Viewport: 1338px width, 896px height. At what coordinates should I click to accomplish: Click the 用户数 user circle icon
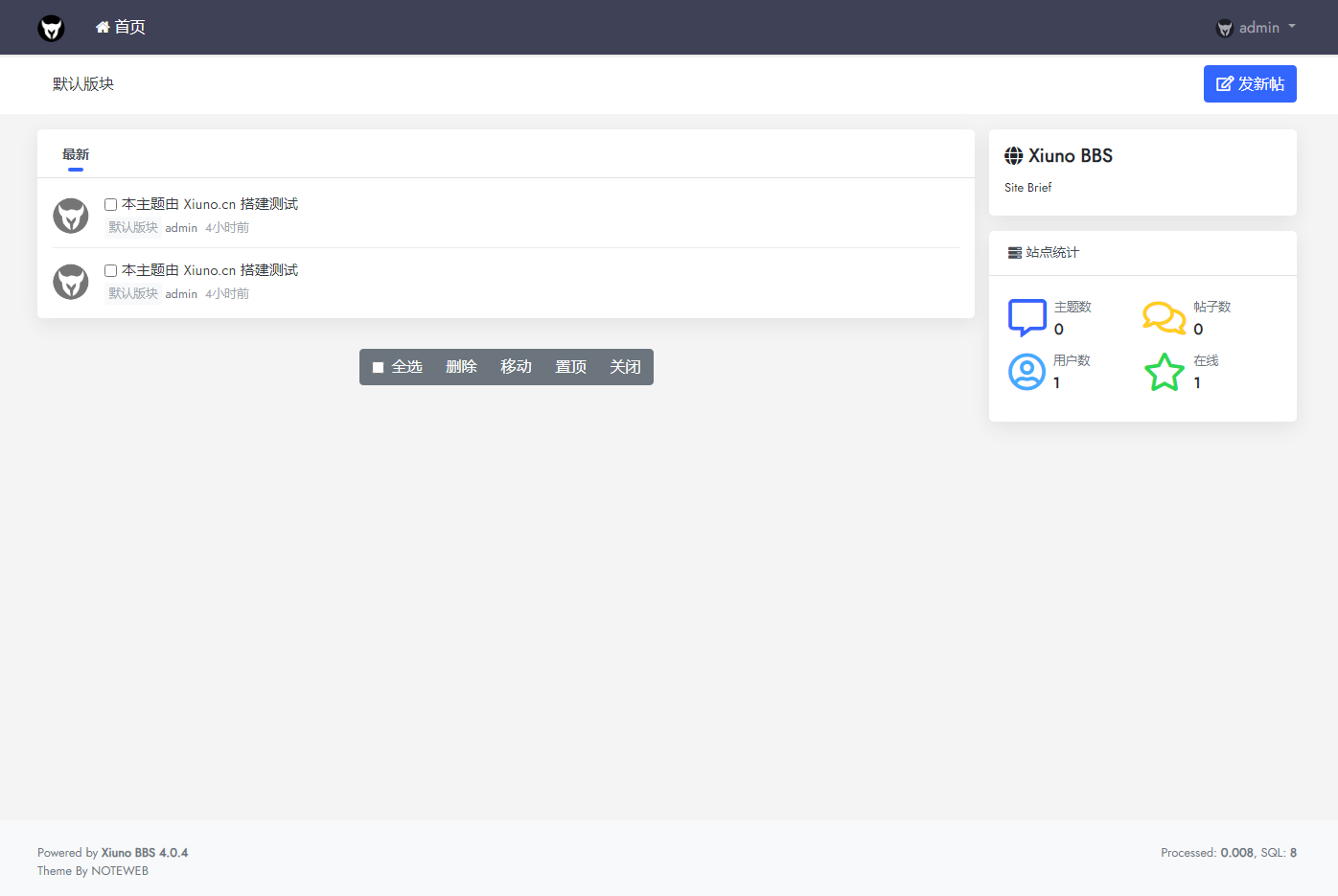(x=1027, y=372)
